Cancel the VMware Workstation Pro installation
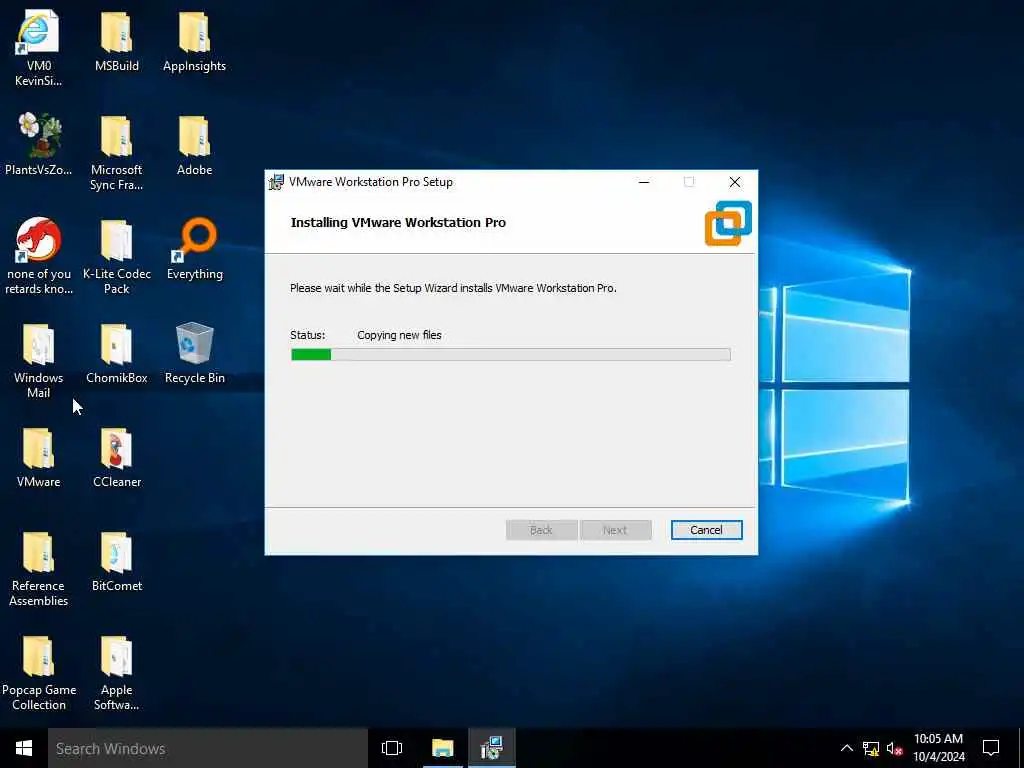This screenshot has width=1024, height=768. [707, 530]
